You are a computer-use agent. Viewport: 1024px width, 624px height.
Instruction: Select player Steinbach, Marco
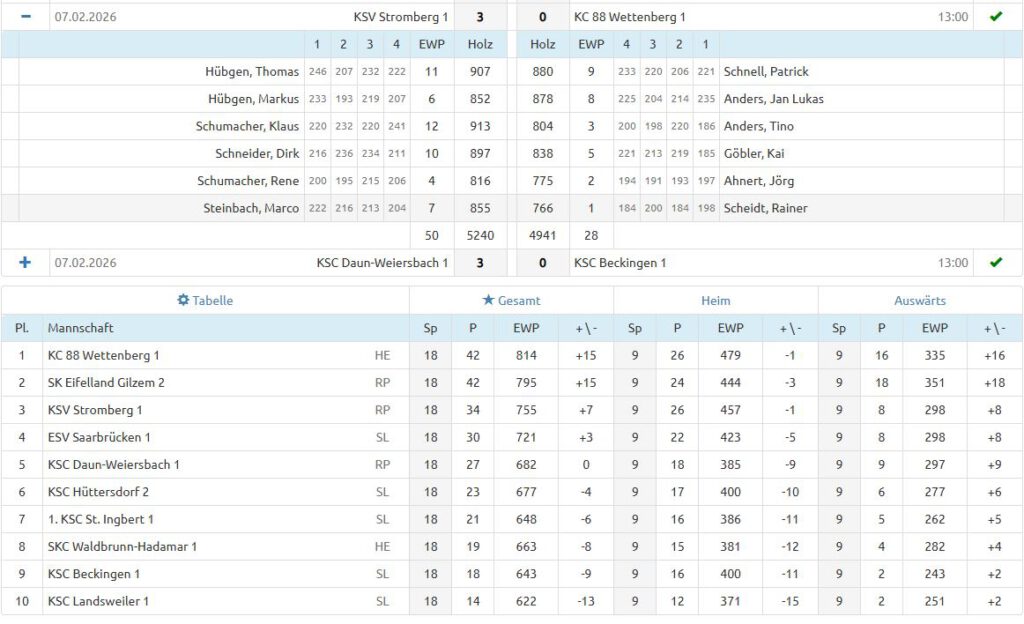tap(253, 208)
